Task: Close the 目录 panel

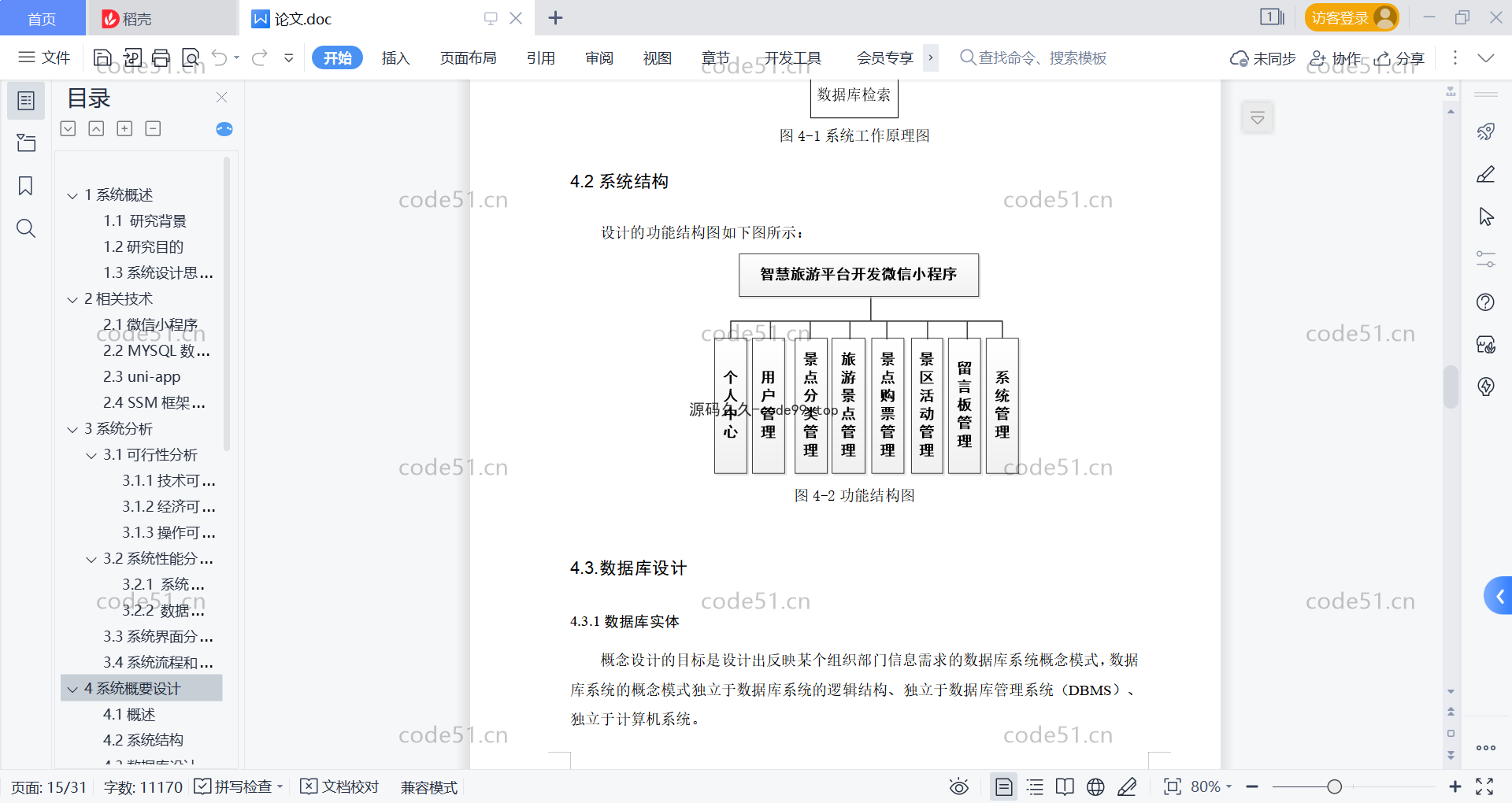Action: [x=221, y=98]
